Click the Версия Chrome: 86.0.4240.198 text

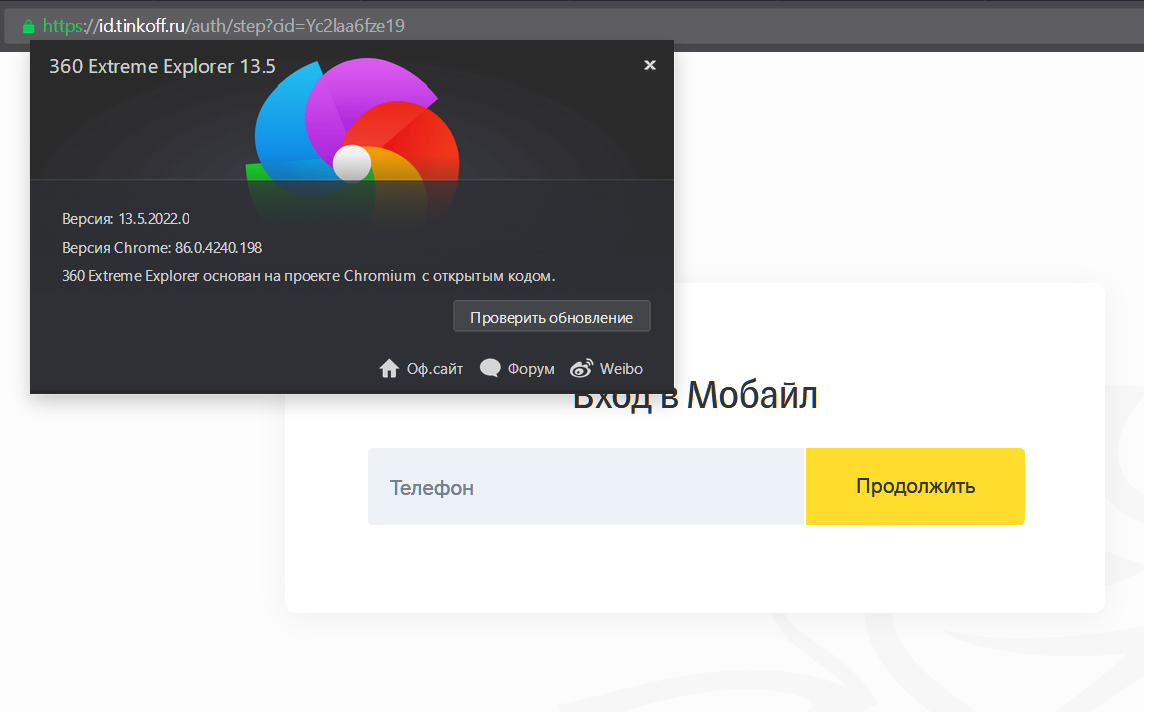click(162, 248)
